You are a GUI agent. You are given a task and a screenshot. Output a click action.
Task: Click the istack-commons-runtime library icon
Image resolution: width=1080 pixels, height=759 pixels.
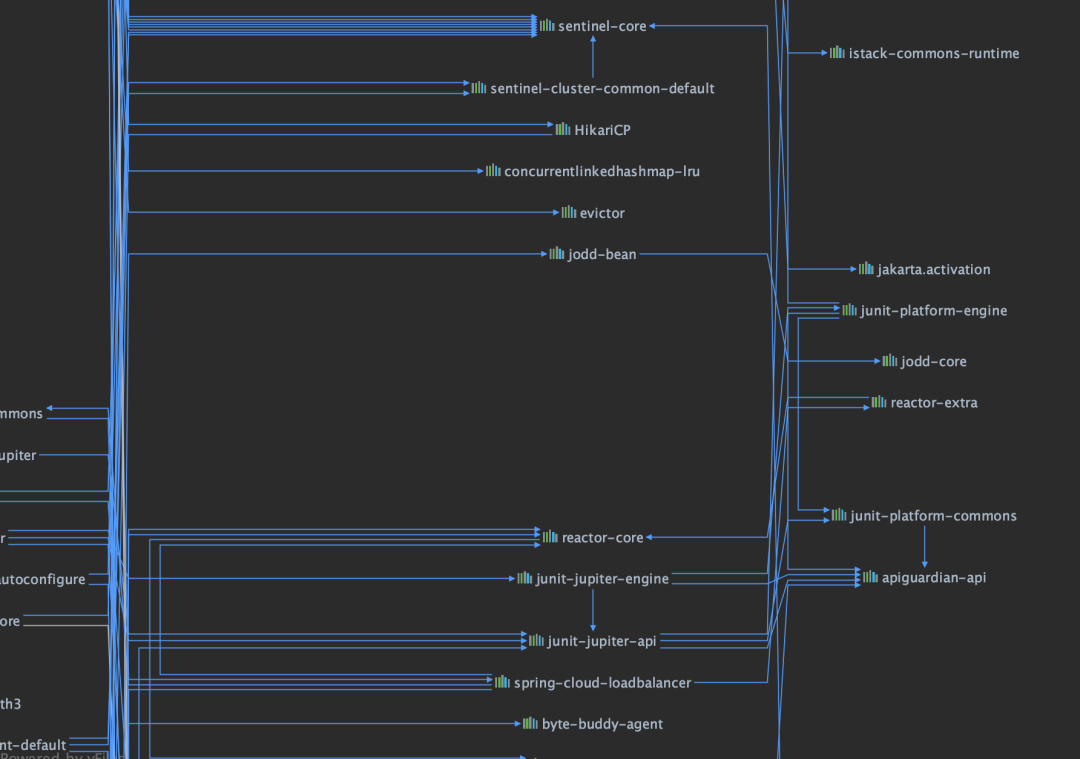[x=838, y=52]
